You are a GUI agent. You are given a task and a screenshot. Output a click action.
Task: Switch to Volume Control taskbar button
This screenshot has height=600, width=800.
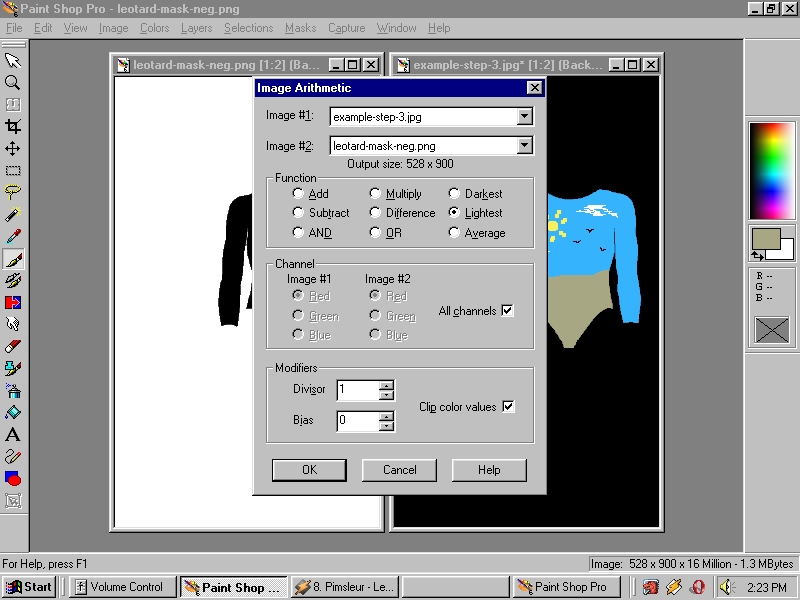point(122,587)
